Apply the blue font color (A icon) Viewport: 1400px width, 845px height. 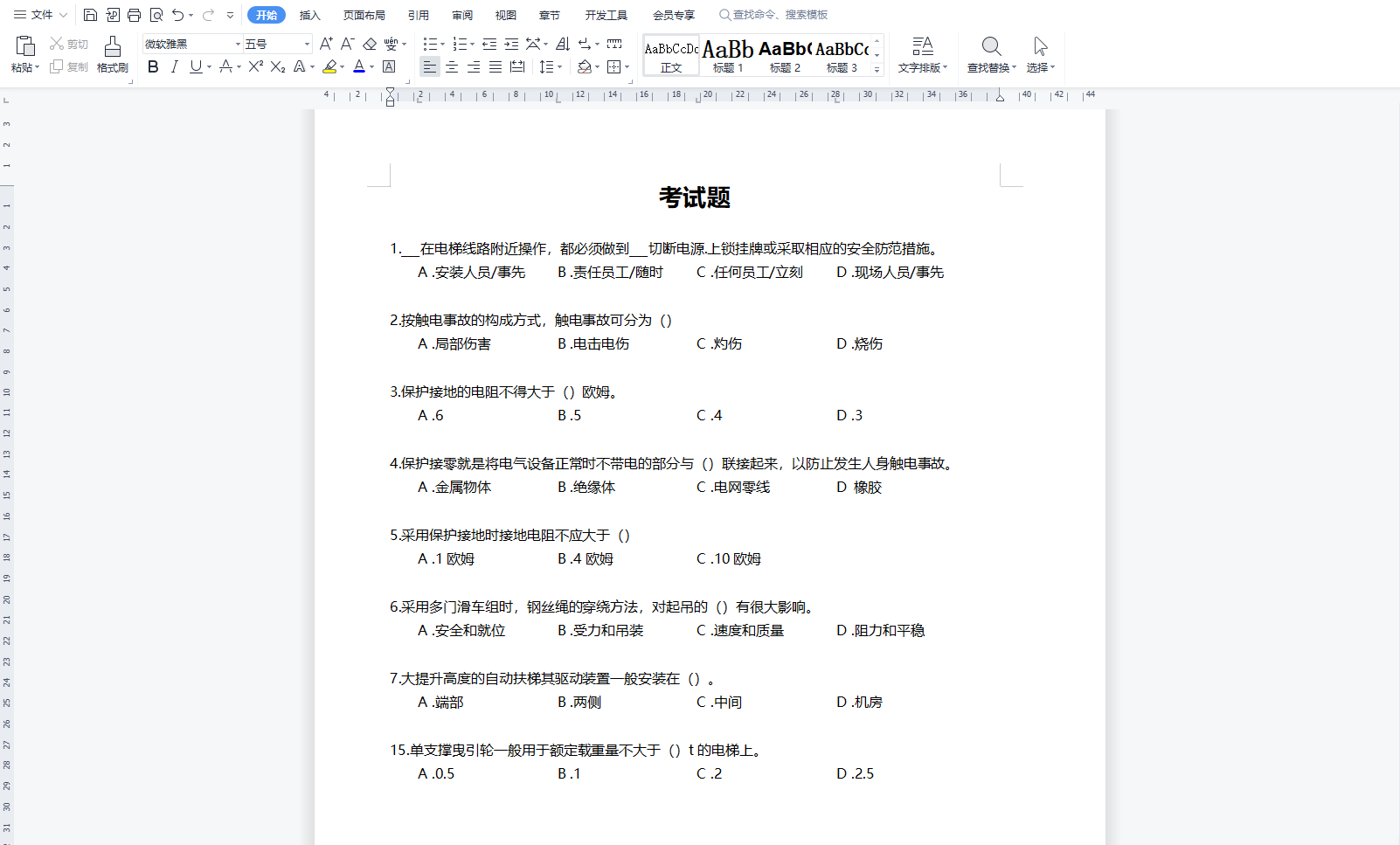[x=359, y=66]
